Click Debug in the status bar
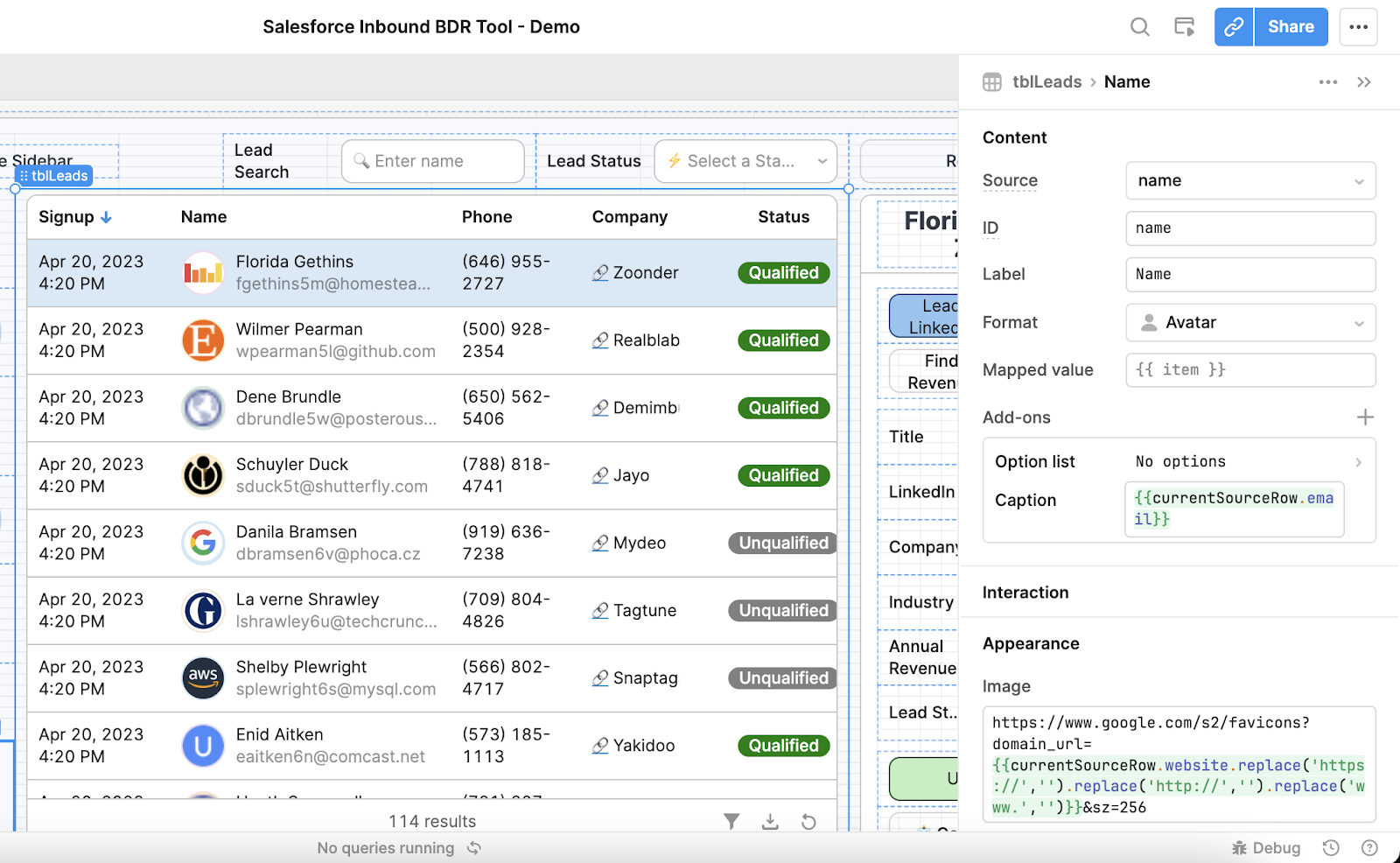The width and height of the screenshot is (1400, 863). coord(1266,848)
